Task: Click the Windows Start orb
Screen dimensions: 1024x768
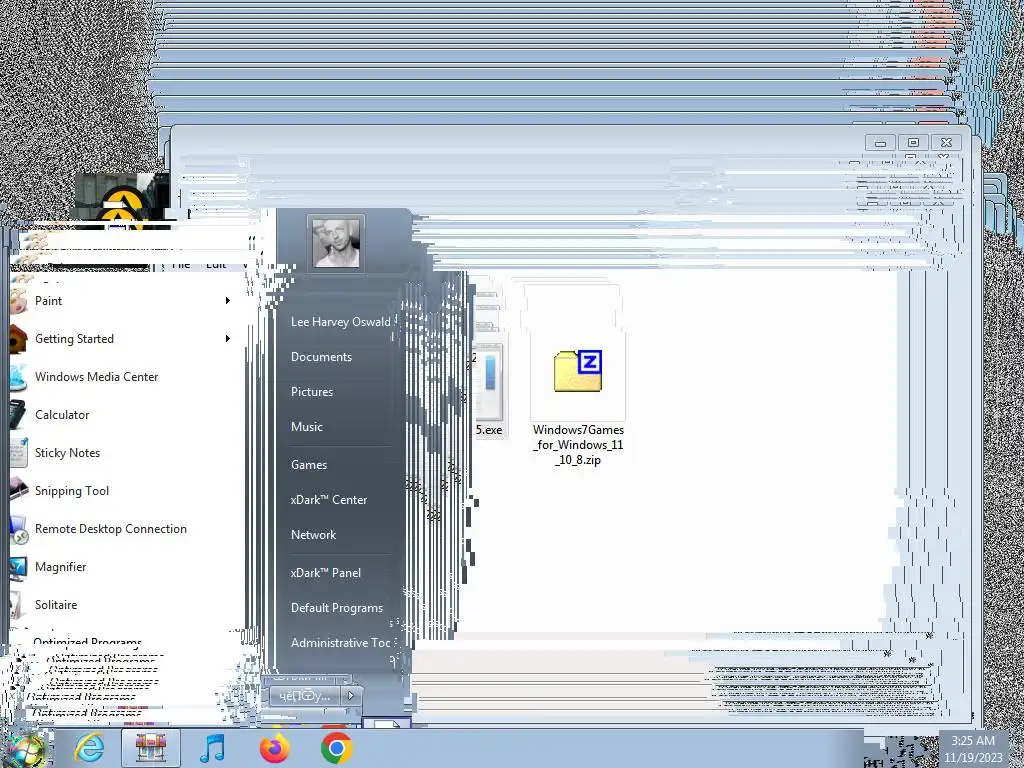Action: click(25, 749)
